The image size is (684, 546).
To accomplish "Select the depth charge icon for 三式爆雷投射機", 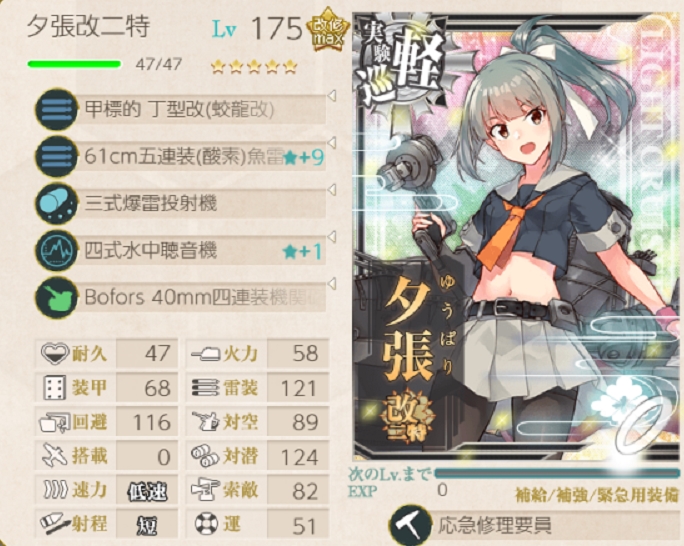I will (x=56, y=204).
